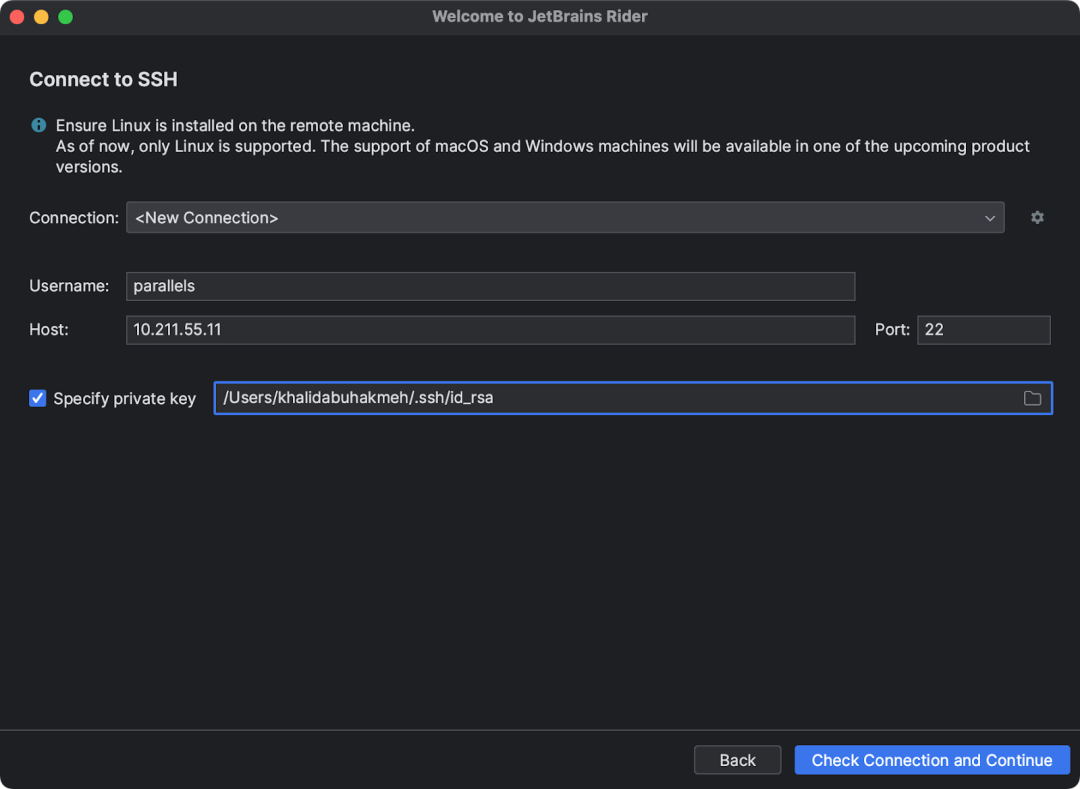Select the Port field showing 22
The width and height of the screenshot is (1080, 789).
tap(984, 330)
